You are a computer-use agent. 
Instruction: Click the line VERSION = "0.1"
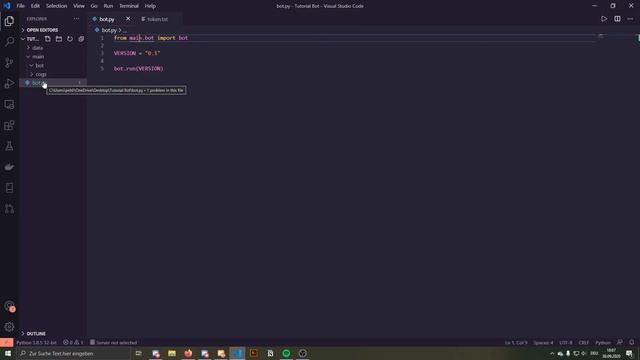(x=137, y=53)
